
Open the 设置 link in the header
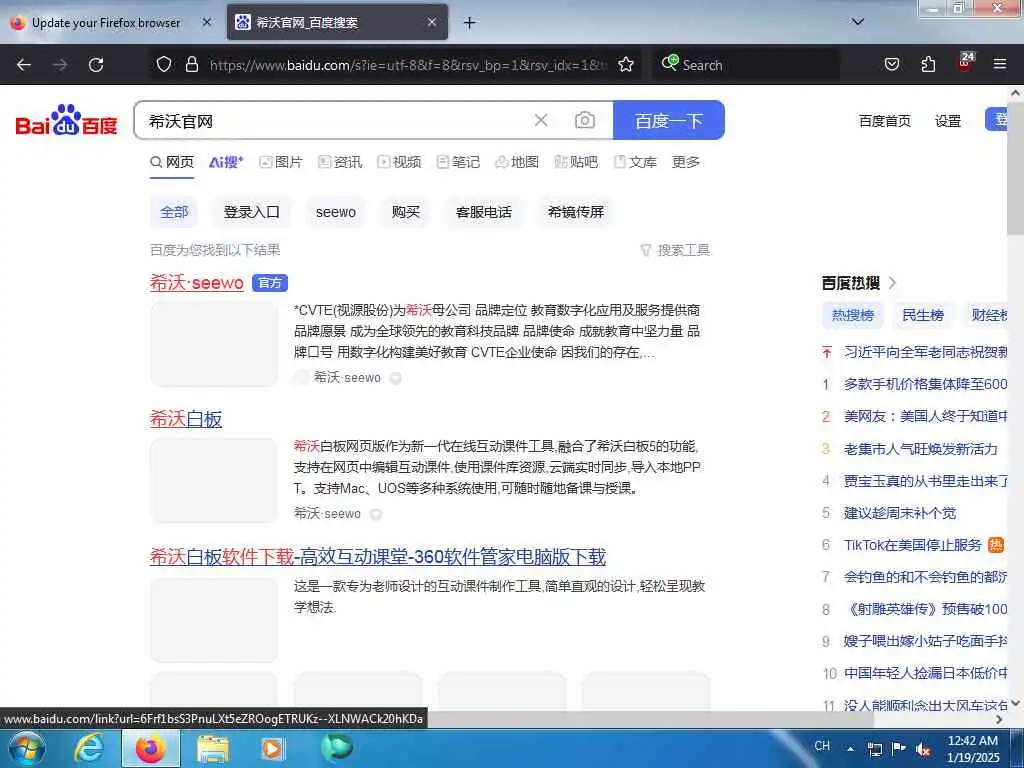[948, 121]
